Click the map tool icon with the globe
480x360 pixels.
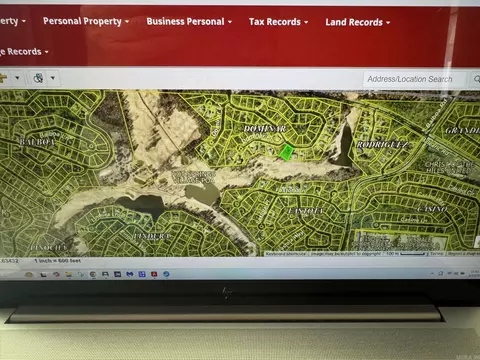point(38,78)
